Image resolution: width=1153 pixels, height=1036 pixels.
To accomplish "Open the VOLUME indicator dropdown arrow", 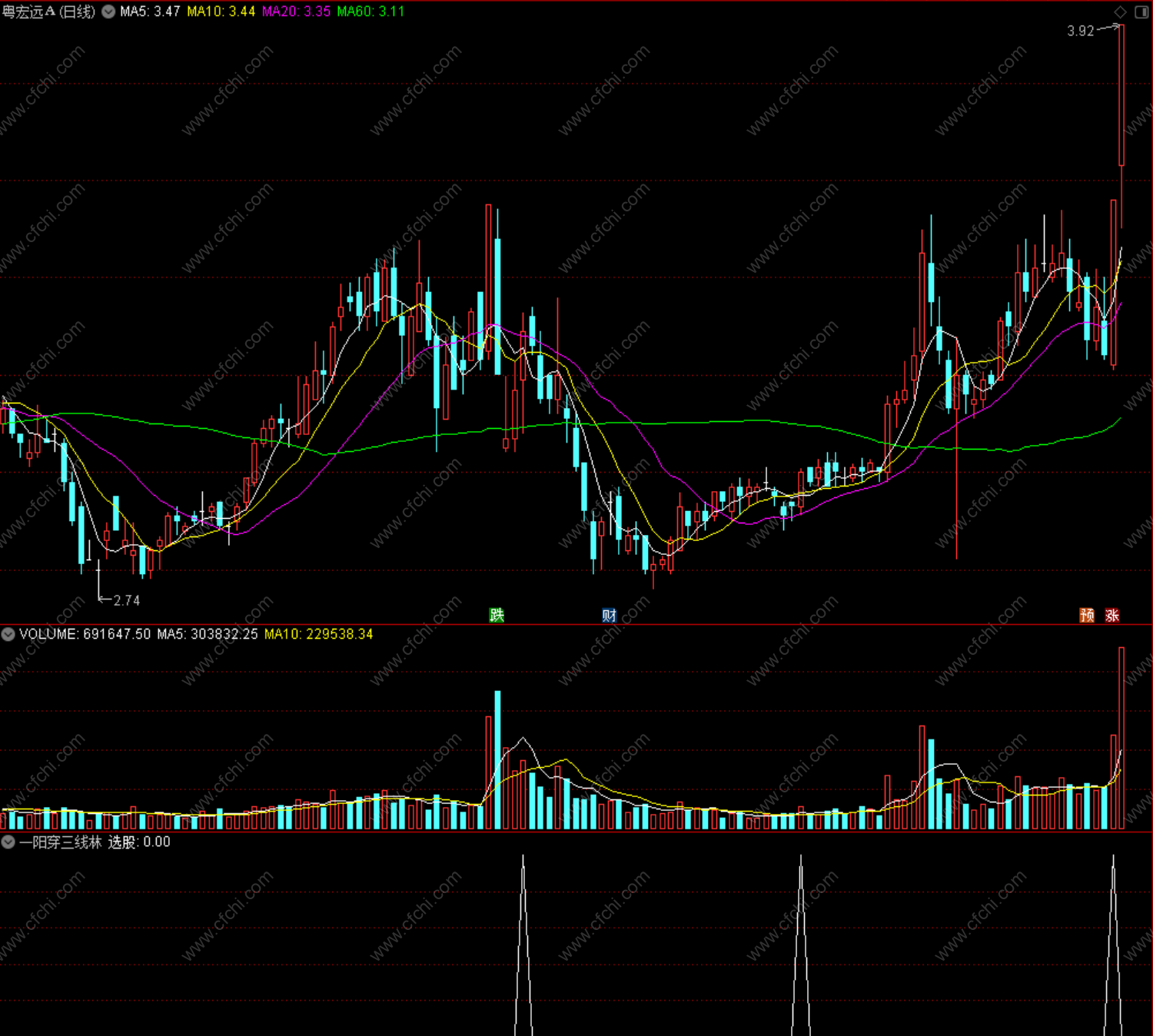I will point(8,634).
